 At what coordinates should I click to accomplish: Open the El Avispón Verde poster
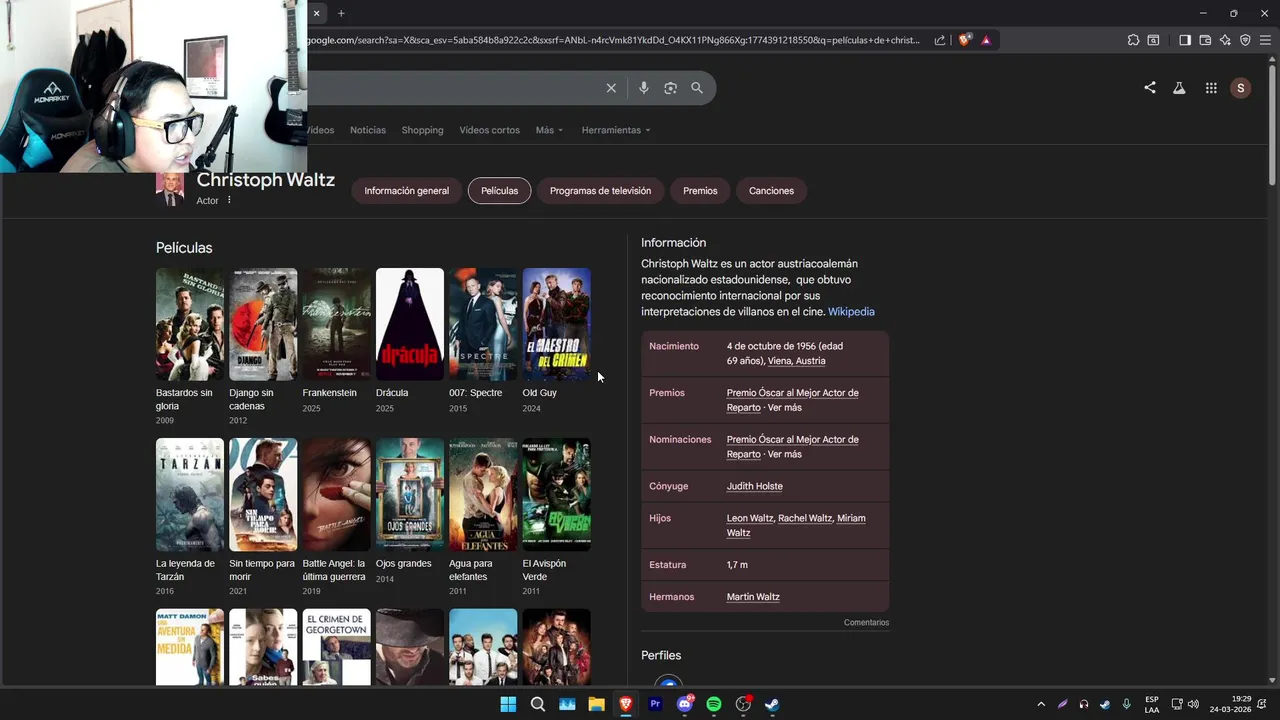tap(557, 494)
